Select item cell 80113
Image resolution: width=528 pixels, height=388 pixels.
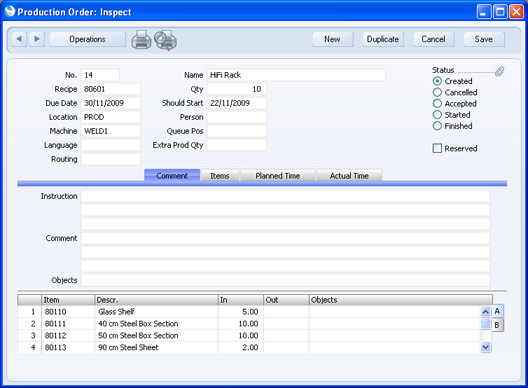pos(68,347)
